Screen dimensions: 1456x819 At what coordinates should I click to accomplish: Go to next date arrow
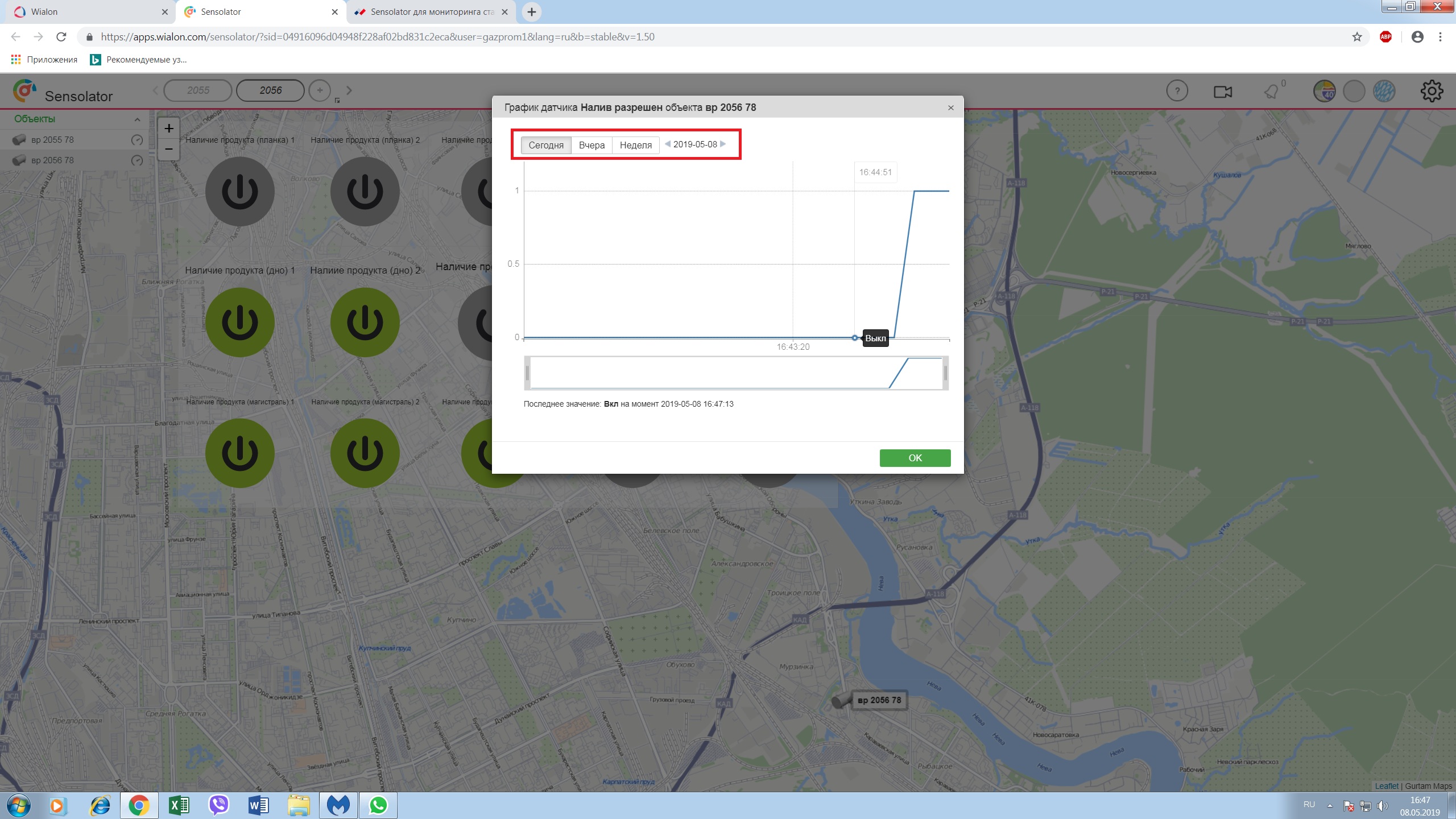pos(723,144)
